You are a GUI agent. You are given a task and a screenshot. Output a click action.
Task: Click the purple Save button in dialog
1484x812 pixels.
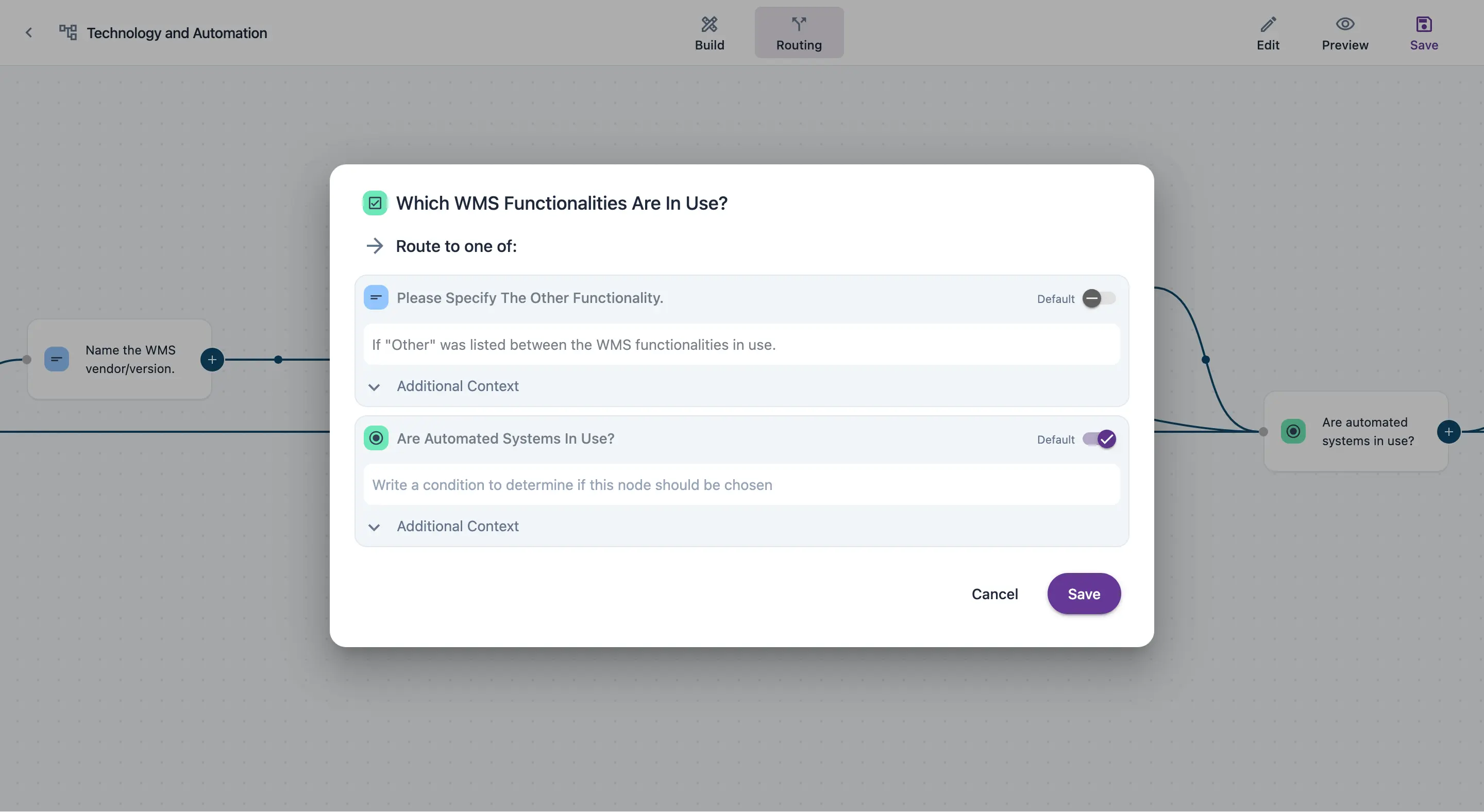(1084, 594)
